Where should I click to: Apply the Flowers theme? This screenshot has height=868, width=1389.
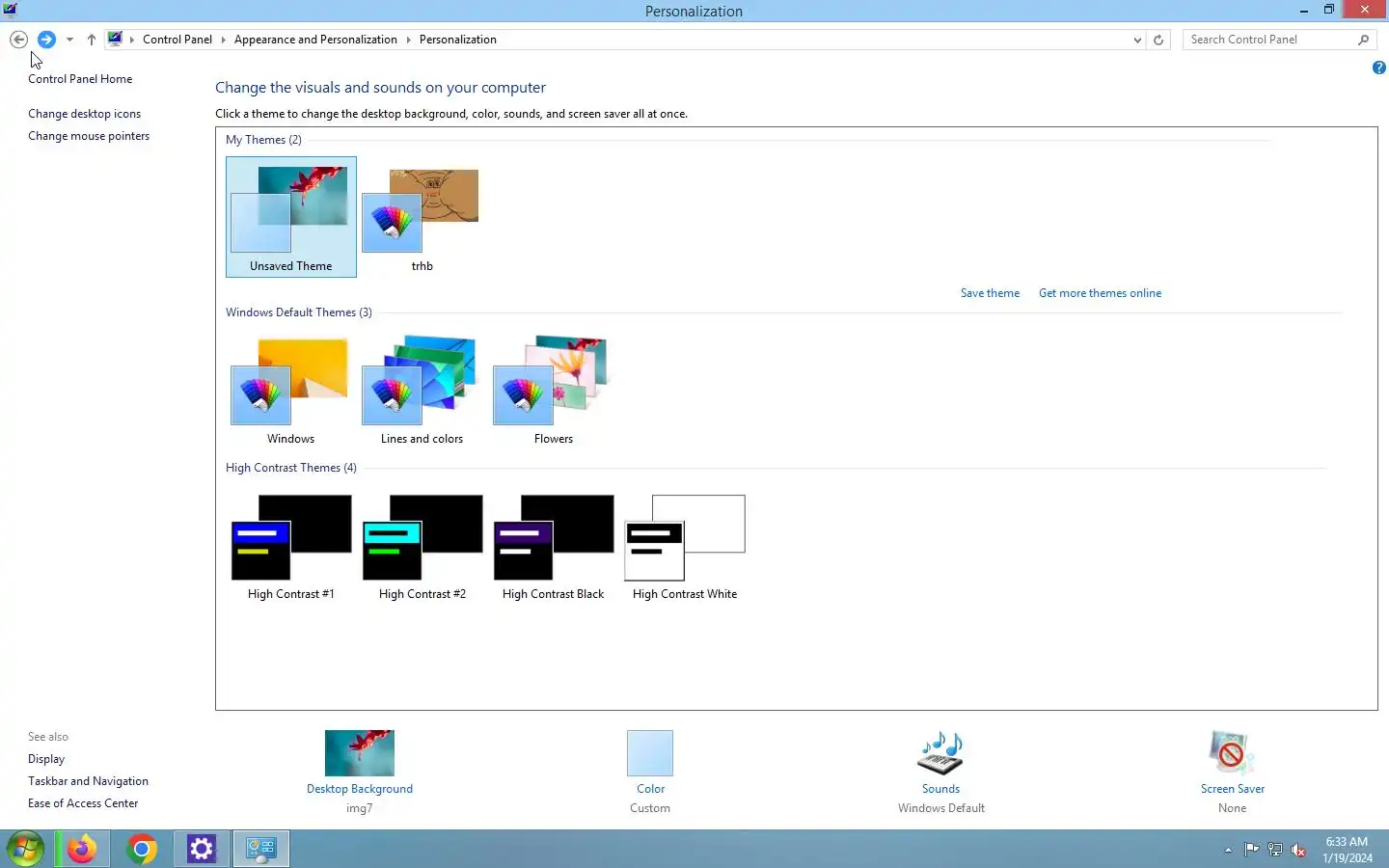pyautogui.click(x=553, y=390)
